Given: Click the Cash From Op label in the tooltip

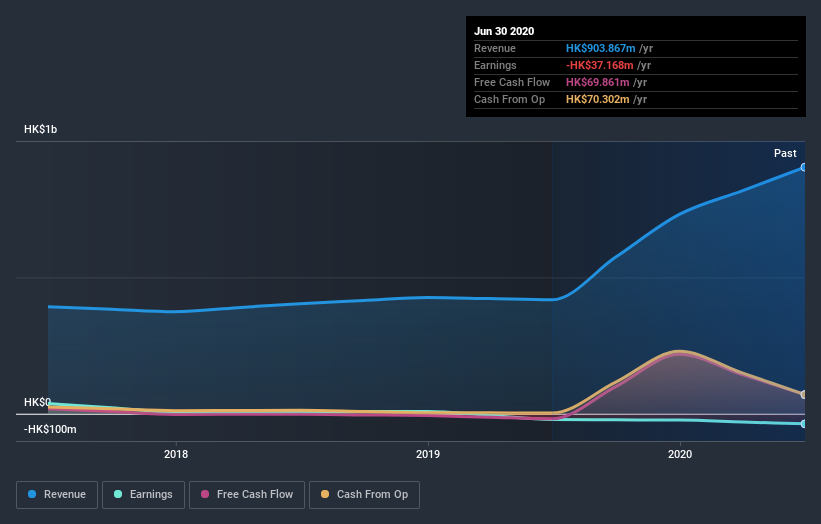Looking at the screenshot, I should click(x=509, y=99).
